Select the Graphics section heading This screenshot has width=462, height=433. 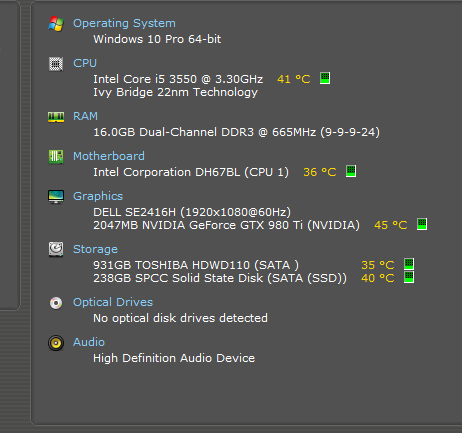click(x=98, y=196)
